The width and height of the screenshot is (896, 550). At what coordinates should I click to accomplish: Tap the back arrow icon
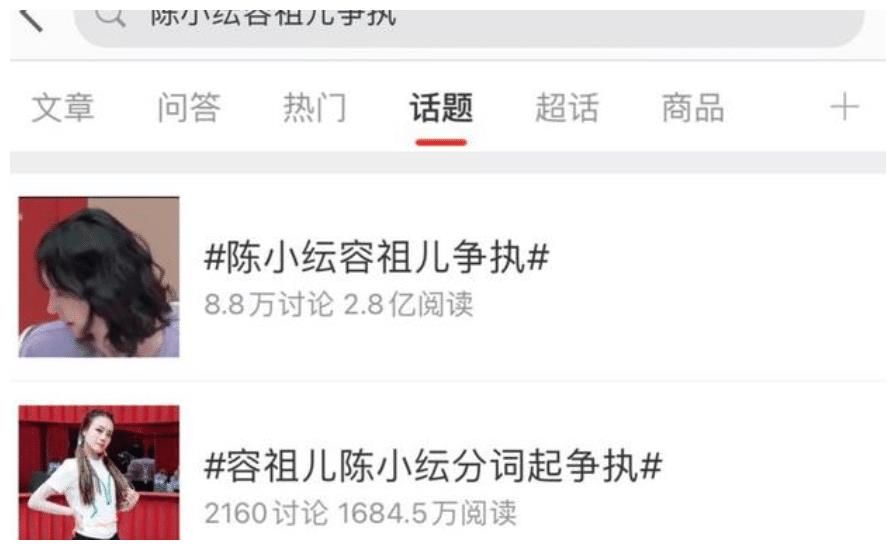point(31,21)
